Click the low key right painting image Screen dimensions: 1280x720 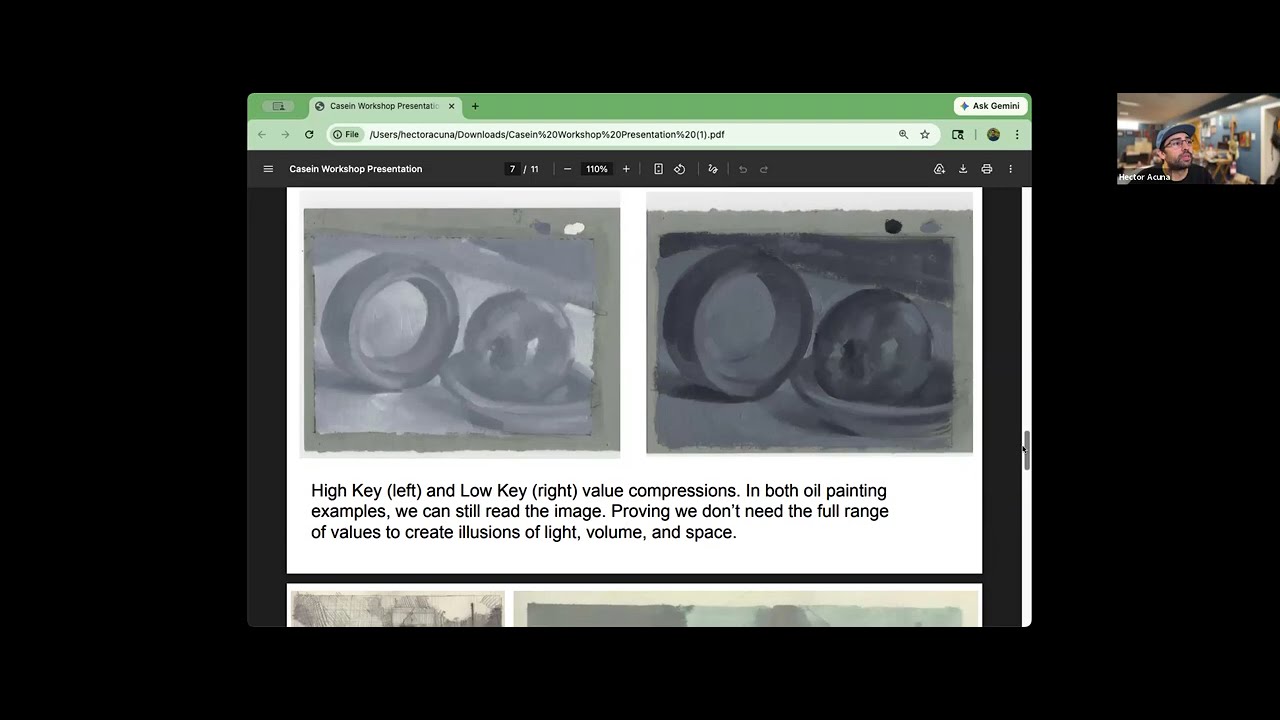(809, 324)
